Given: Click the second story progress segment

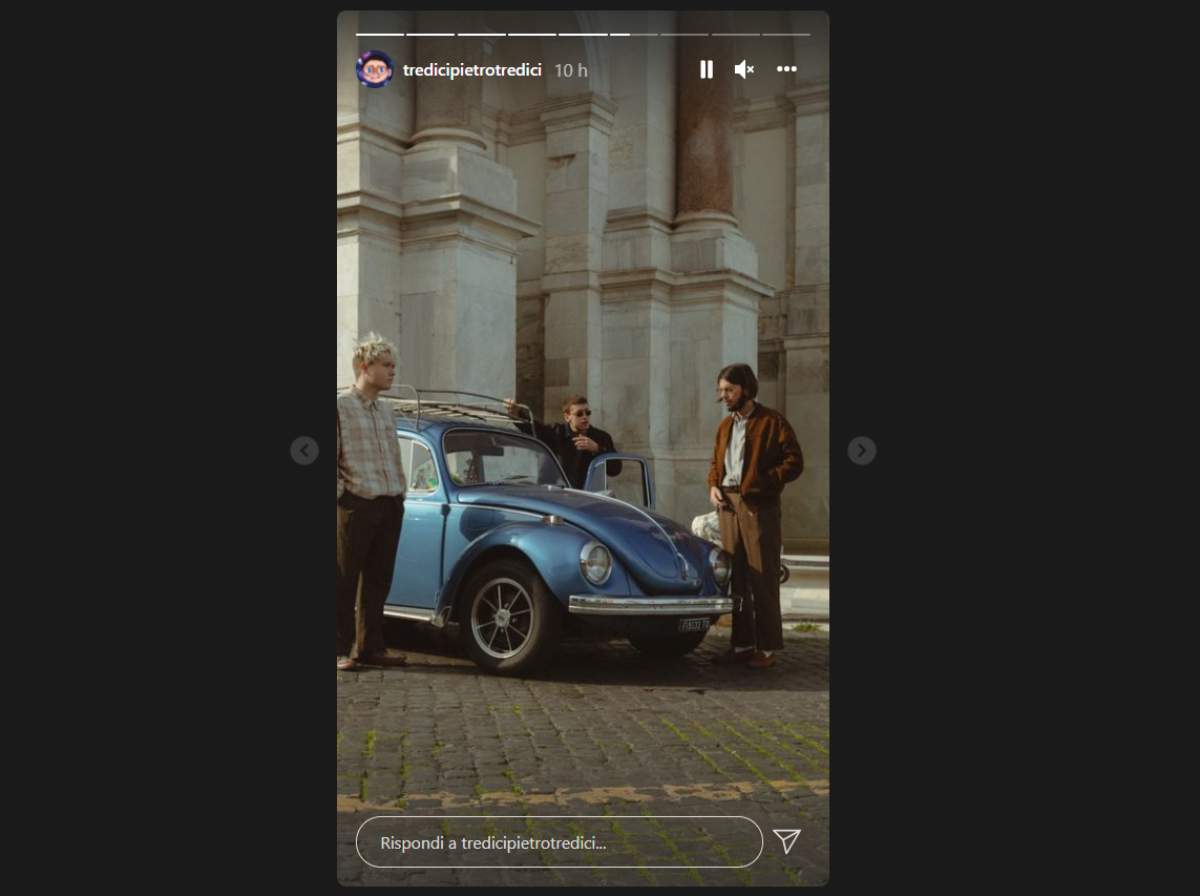Looking at the screenshot, I should pyautogui.click(x=430, y=34).
